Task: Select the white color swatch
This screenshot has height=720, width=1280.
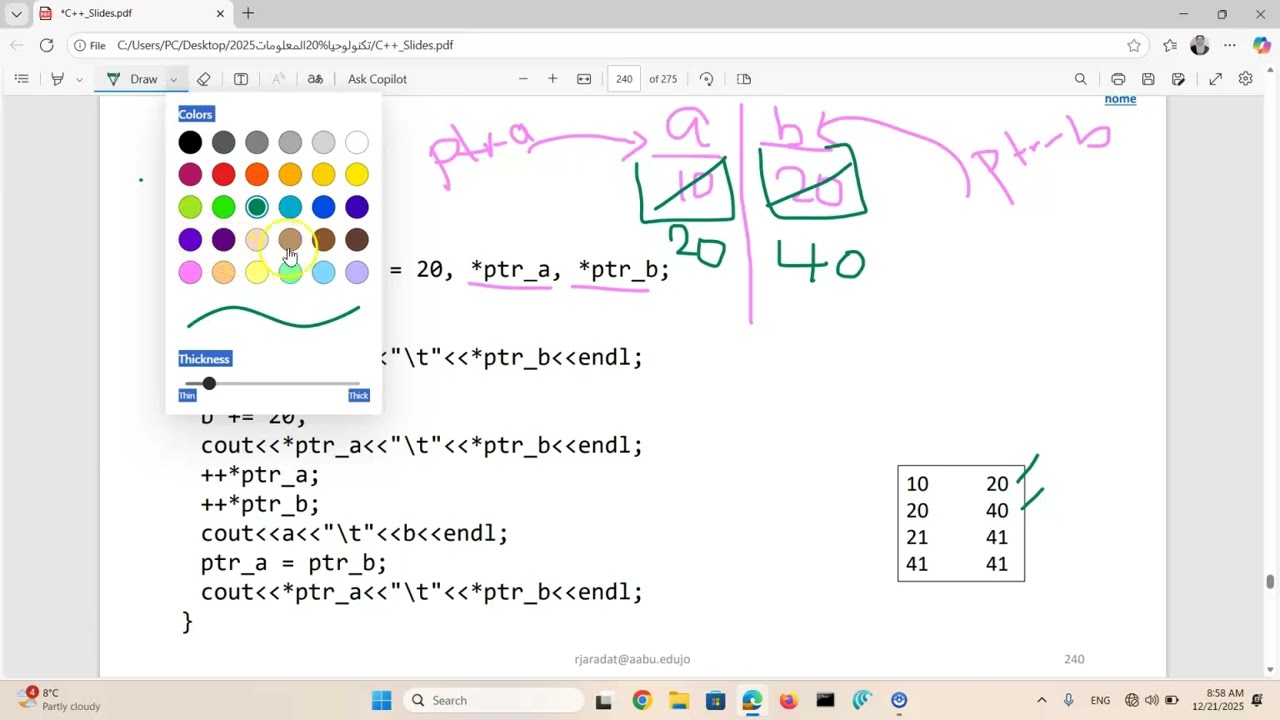Action: (x=357, y=143)
